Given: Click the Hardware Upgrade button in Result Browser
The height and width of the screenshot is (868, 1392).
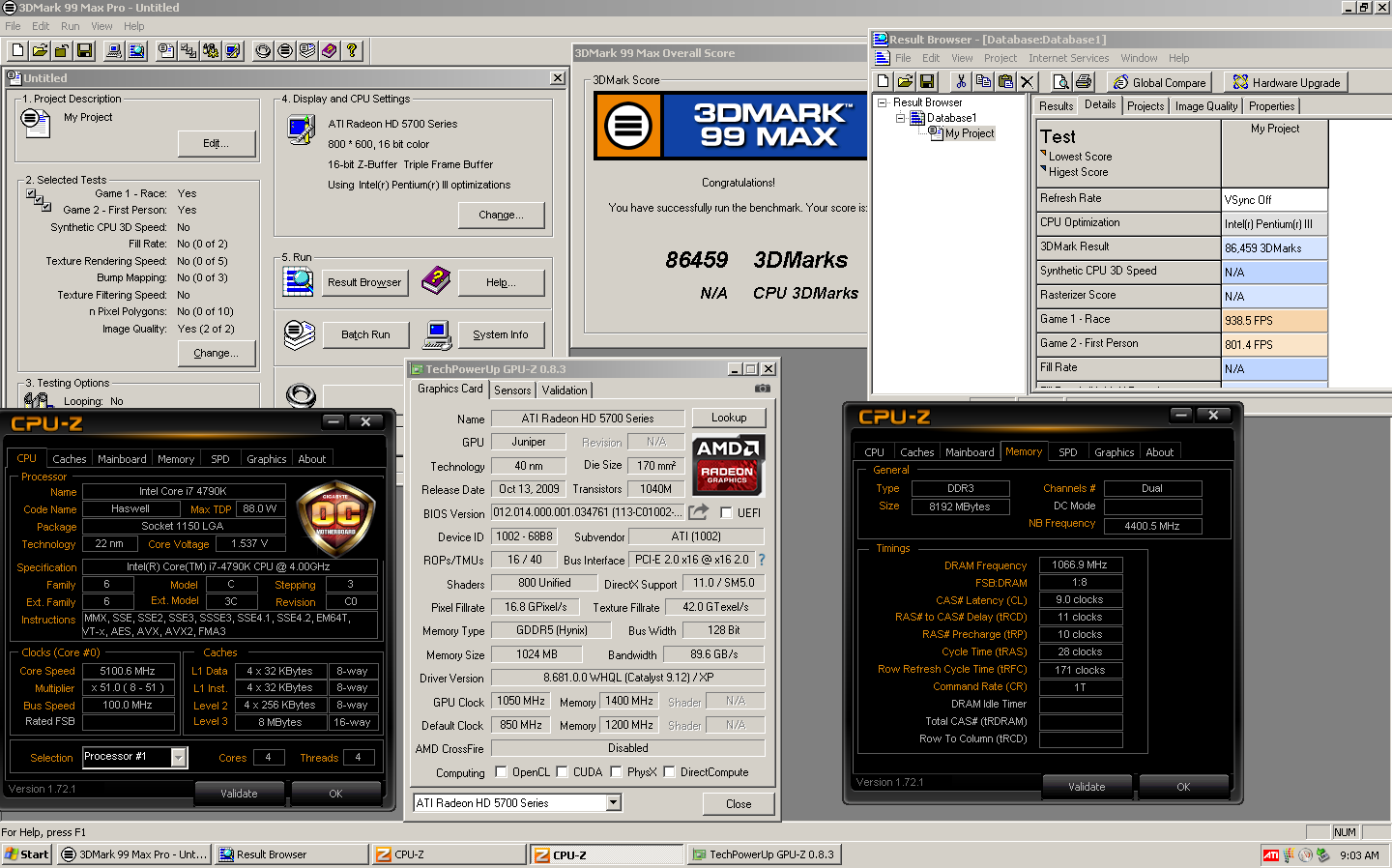Looking at the screenshot, I should coord(1286,82).
